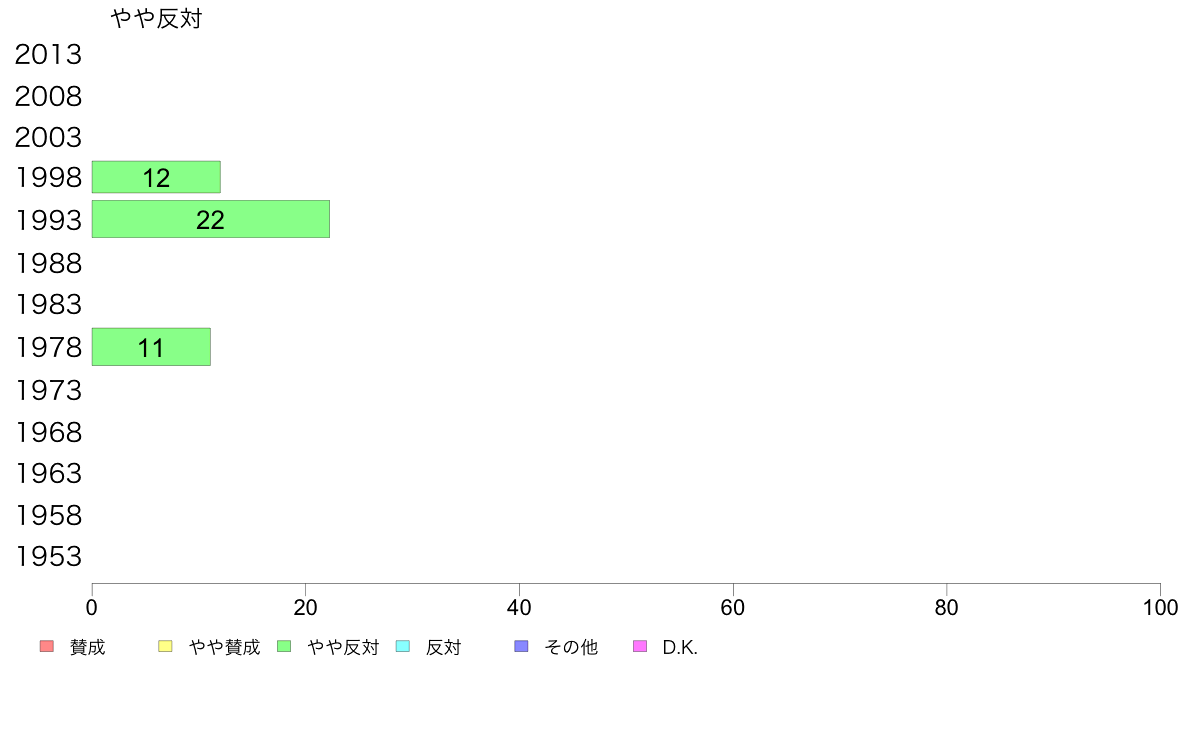
Task: Select the 1998 bar showing 12
Action: 156,177
